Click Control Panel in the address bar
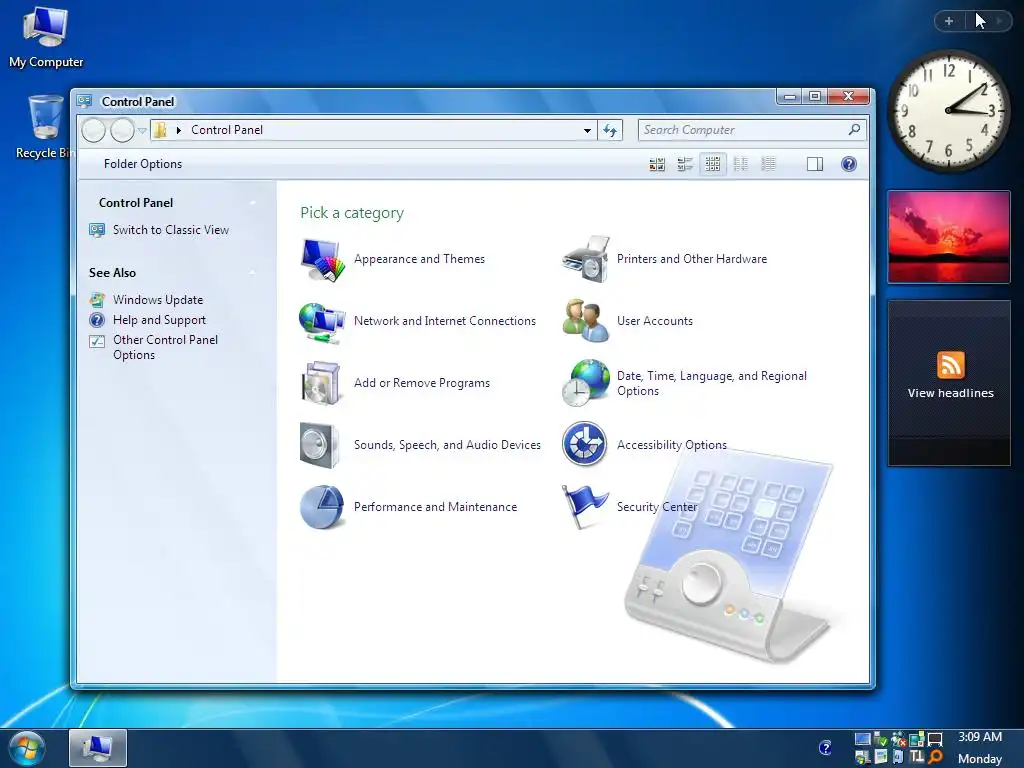The width and height of the screenshot is (1024, 768). (227, 130)
